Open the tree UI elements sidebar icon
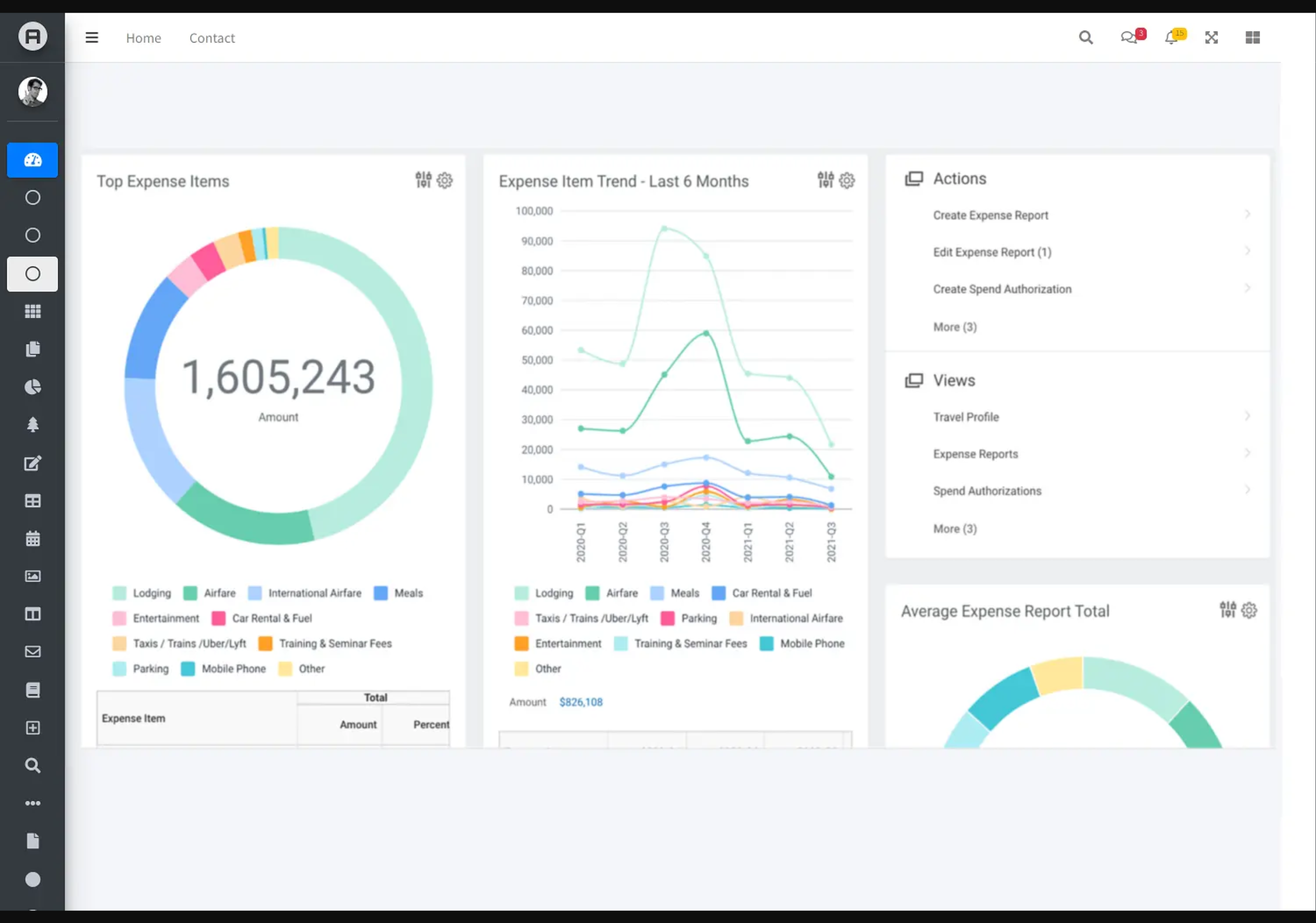This screenshot has height=923, width=1316. [32, 425]
